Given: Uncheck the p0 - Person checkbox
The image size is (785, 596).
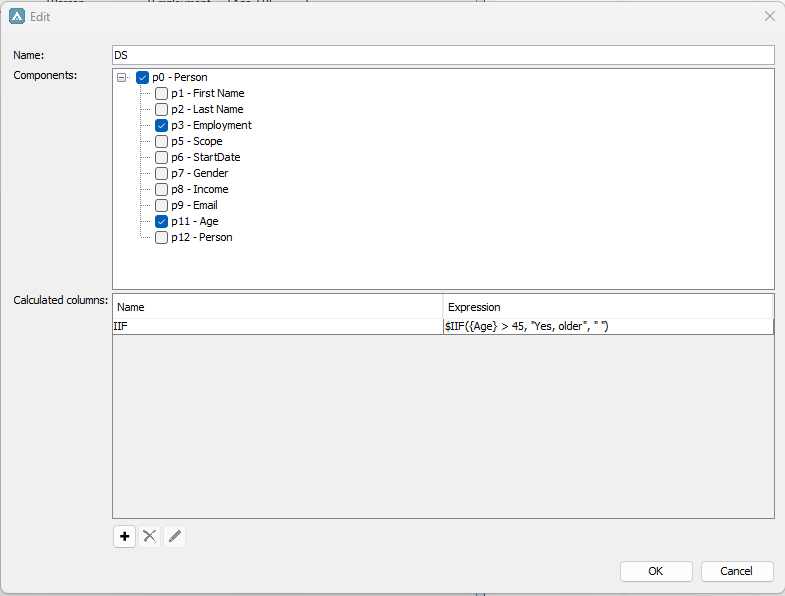Looking at the screenshot, I should 142,77.
